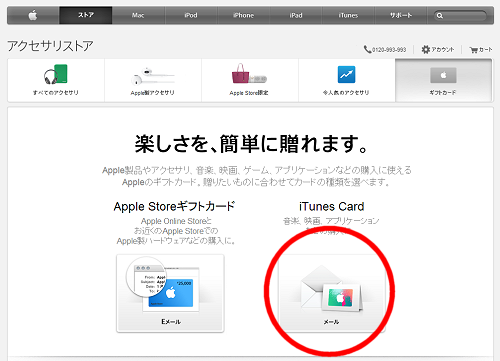Viewport: 500px width, 361px height.
Task: Open the iPad tab in the nav bar
Action: (x=296, y=15)
